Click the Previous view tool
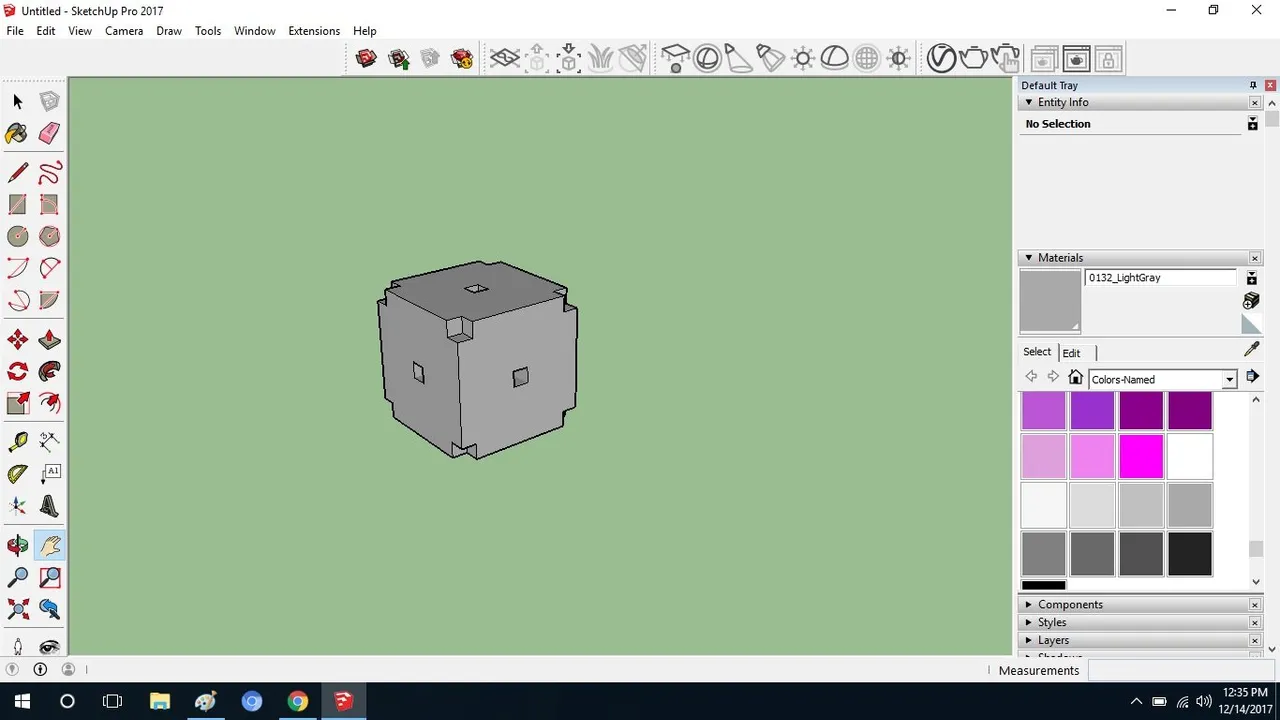Image resolution: width=1280 pixels, height=720 pixels. coord(49,609)
